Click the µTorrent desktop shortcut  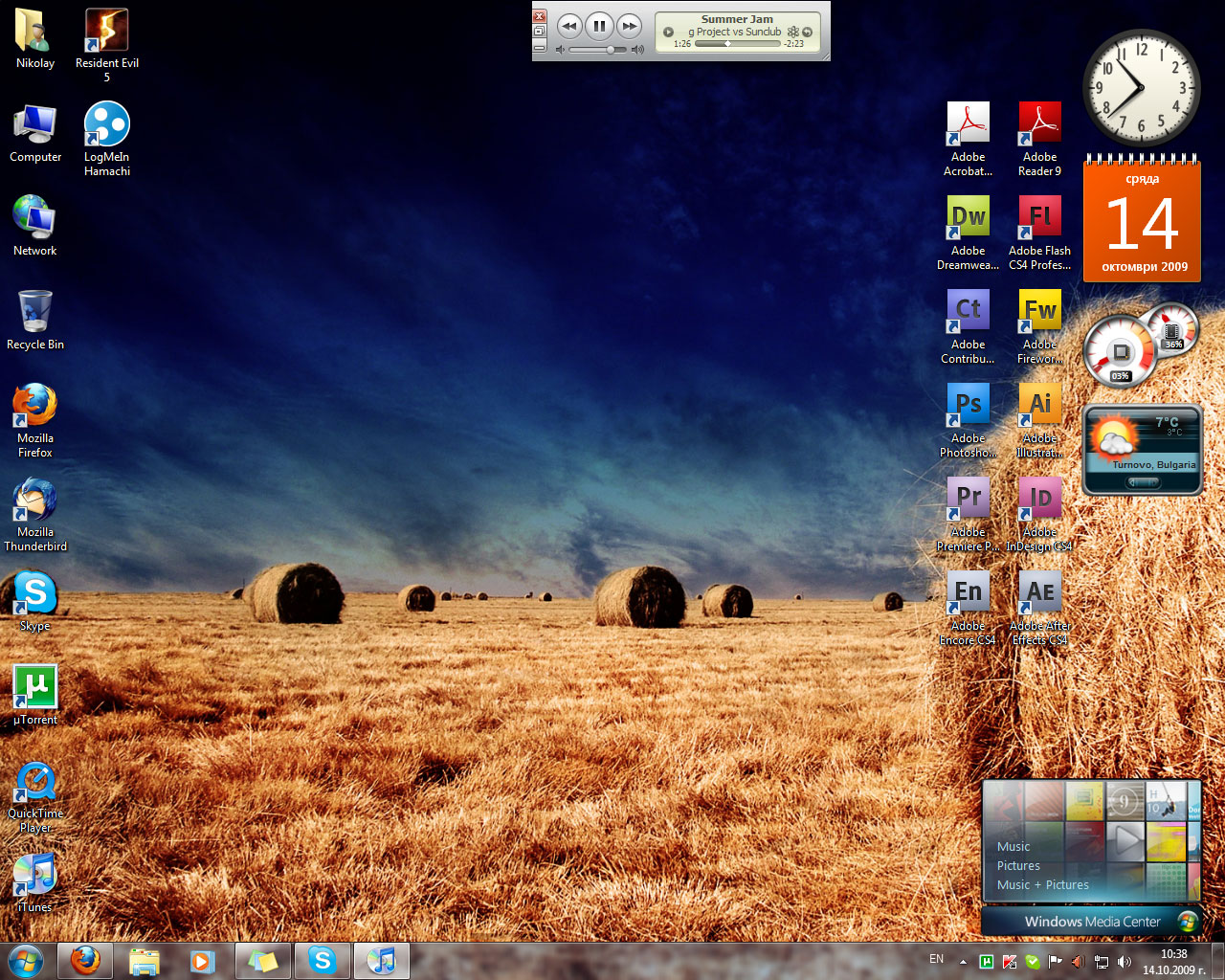[35, 688]
